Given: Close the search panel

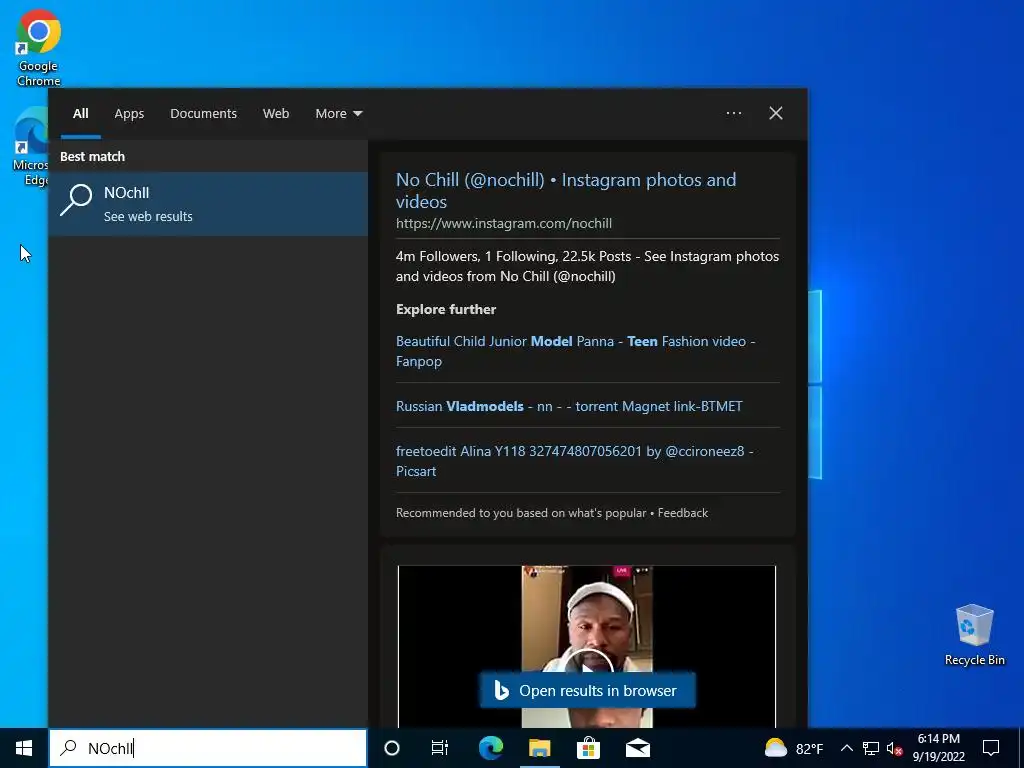Looking at the screenshot, I should pos(775,113).
